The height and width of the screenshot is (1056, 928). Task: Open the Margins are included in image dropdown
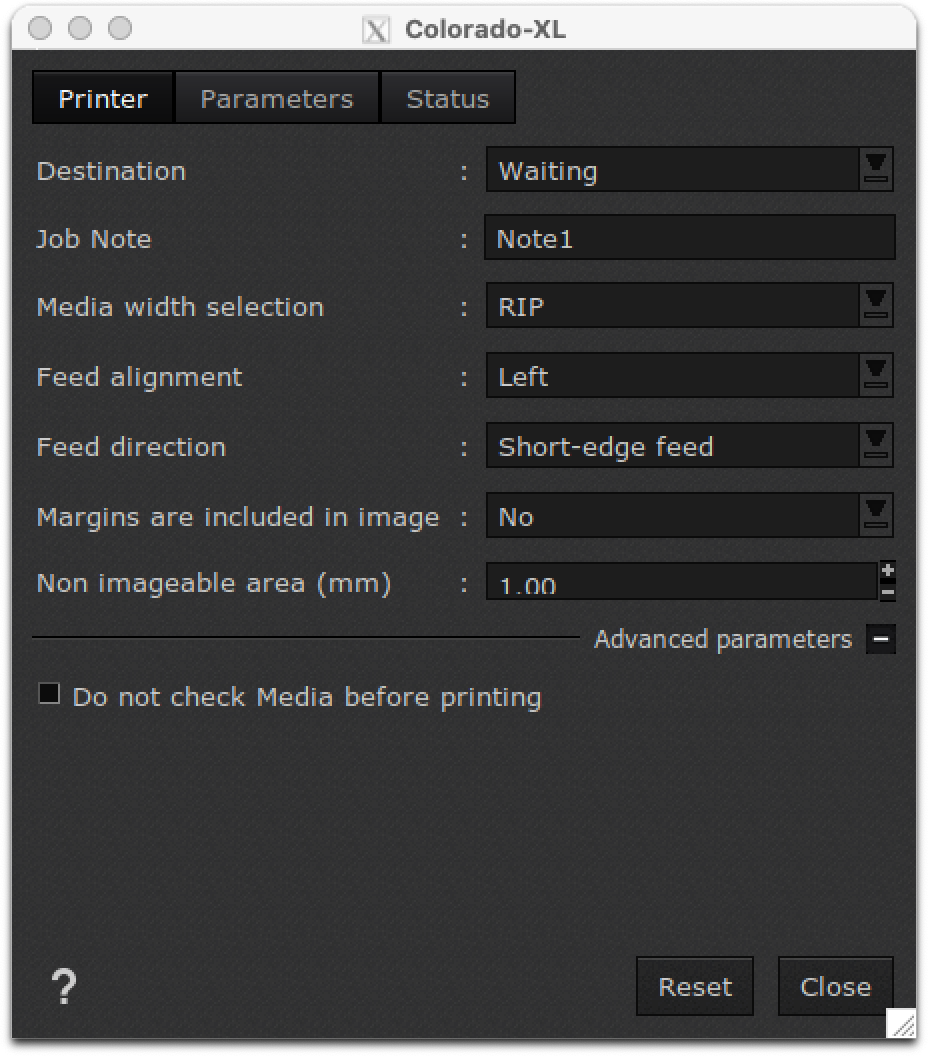[690, 516]
